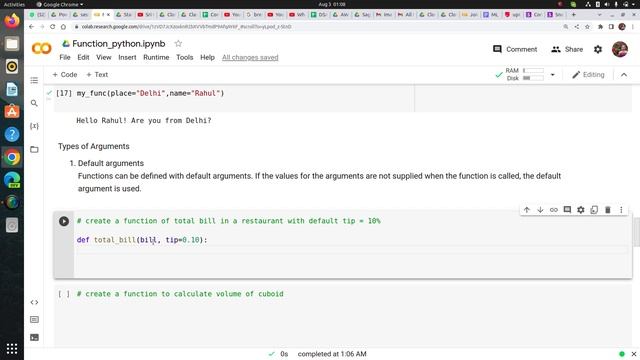Bookmark this page star icon

pyautogui.click(x=587, y=27)
